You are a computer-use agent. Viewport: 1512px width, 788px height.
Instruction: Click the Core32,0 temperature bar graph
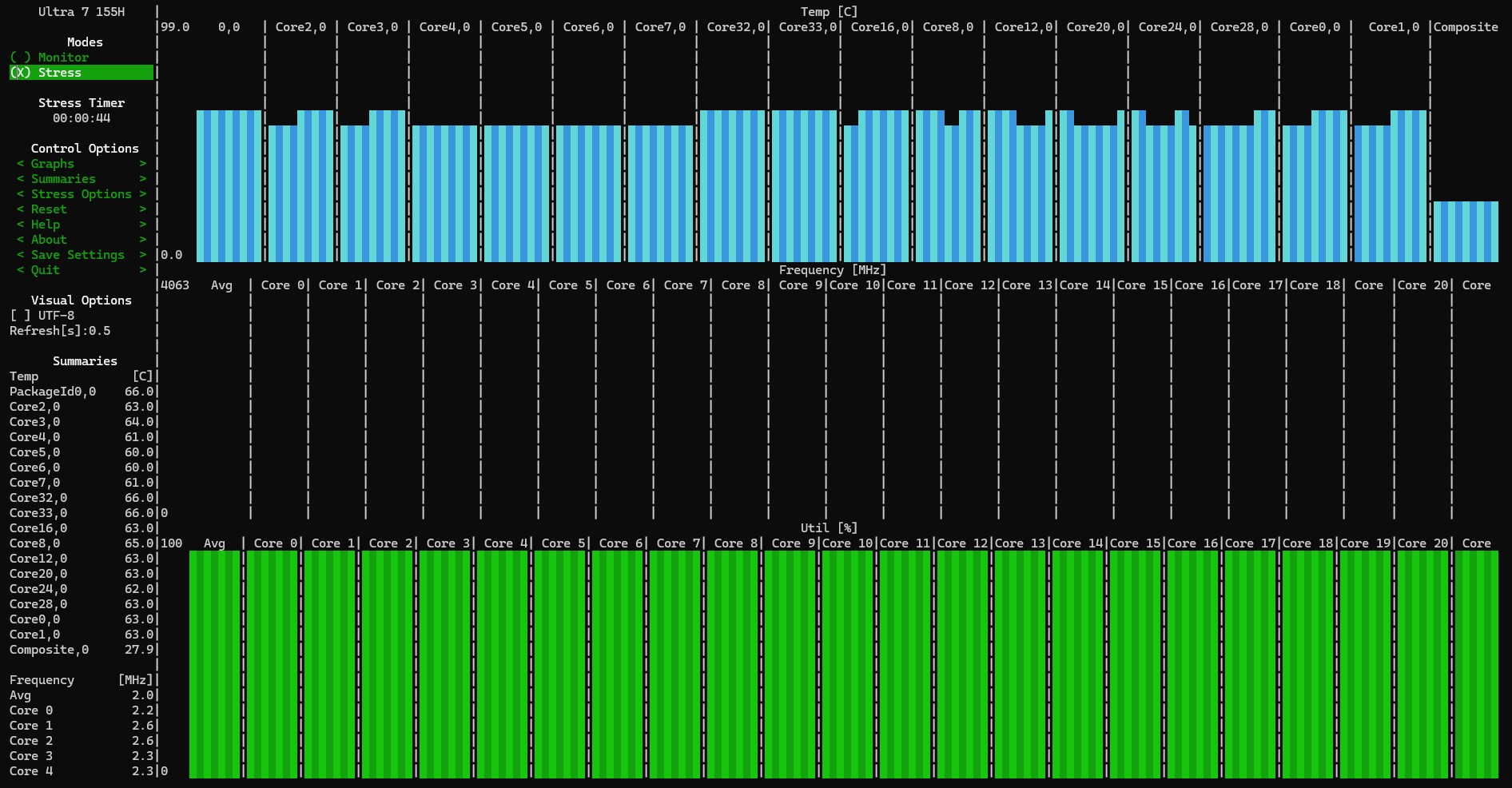pos(732,186)
